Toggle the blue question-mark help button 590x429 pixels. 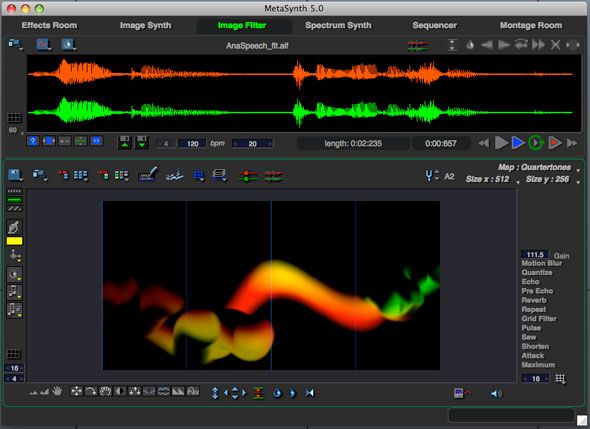pyautogui.click(x=33, y=141)
